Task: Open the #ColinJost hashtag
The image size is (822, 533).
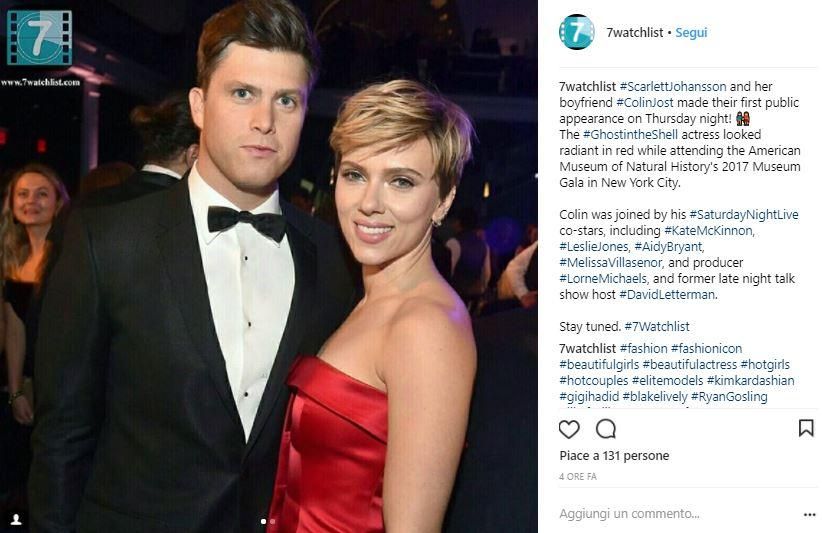Action: pyautogui.click(x=645, y=102)
